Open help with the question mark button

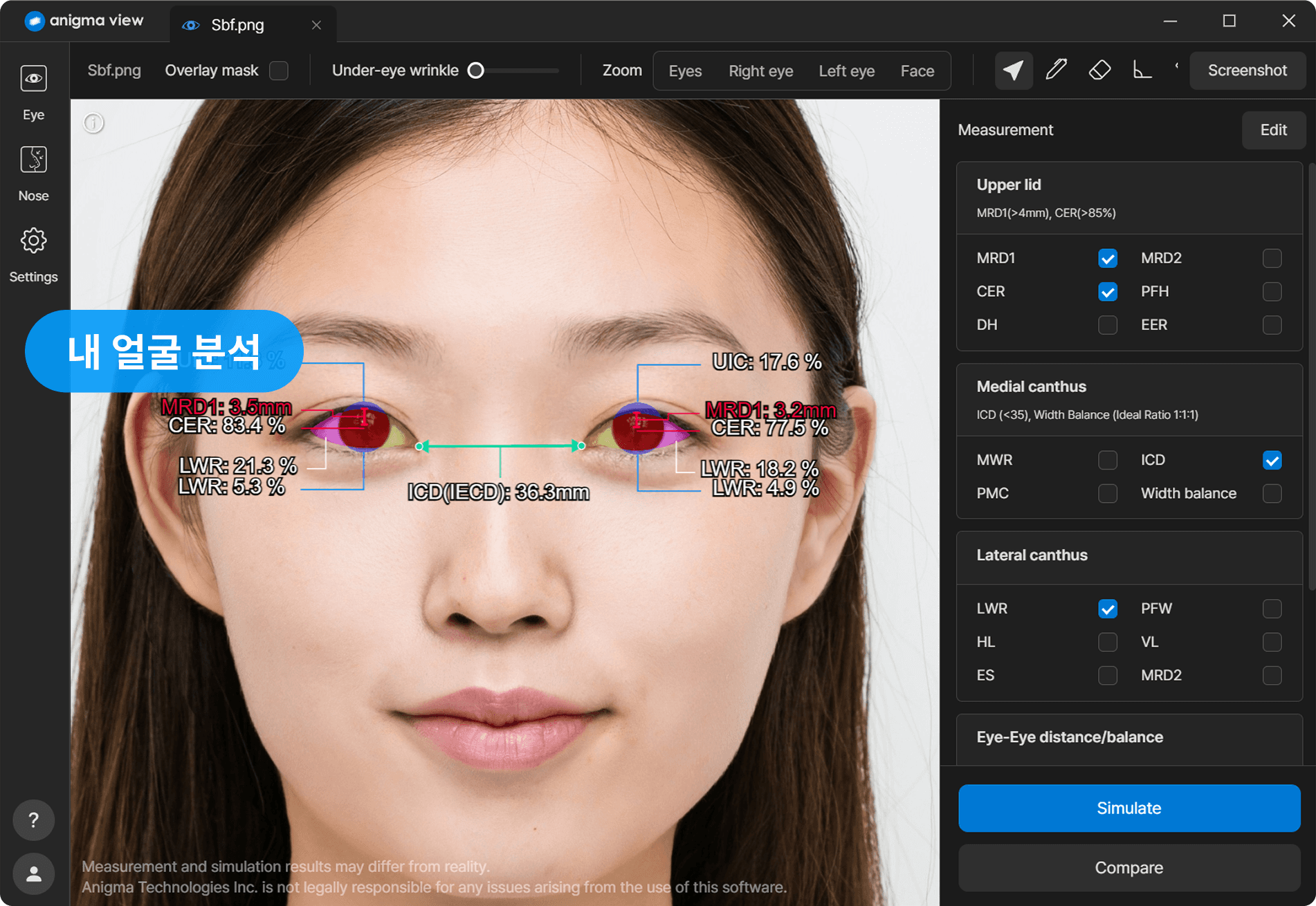tap(33, 820)
